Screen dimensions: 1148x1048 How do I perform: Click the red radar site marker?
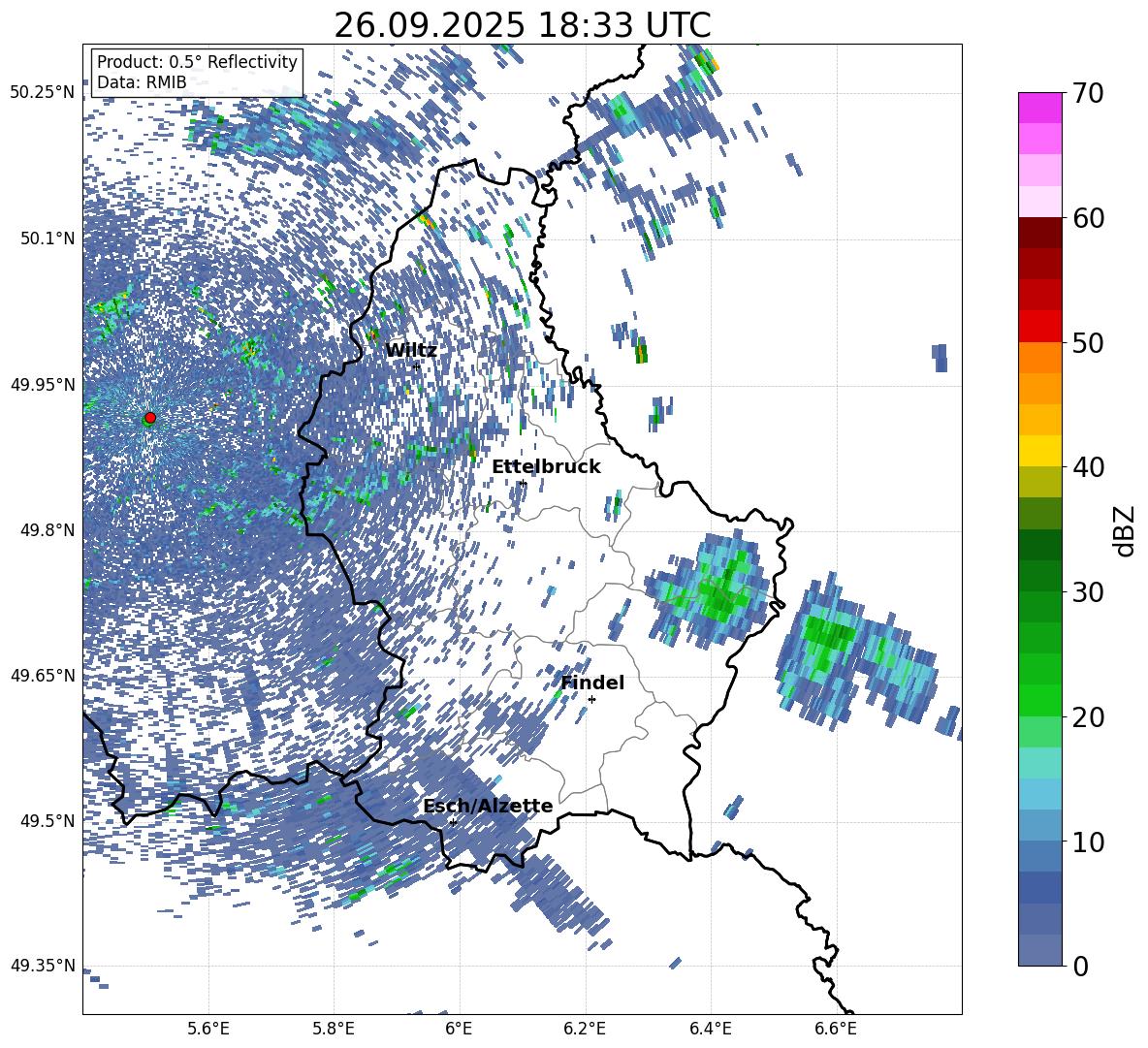[x=150, y=417]
